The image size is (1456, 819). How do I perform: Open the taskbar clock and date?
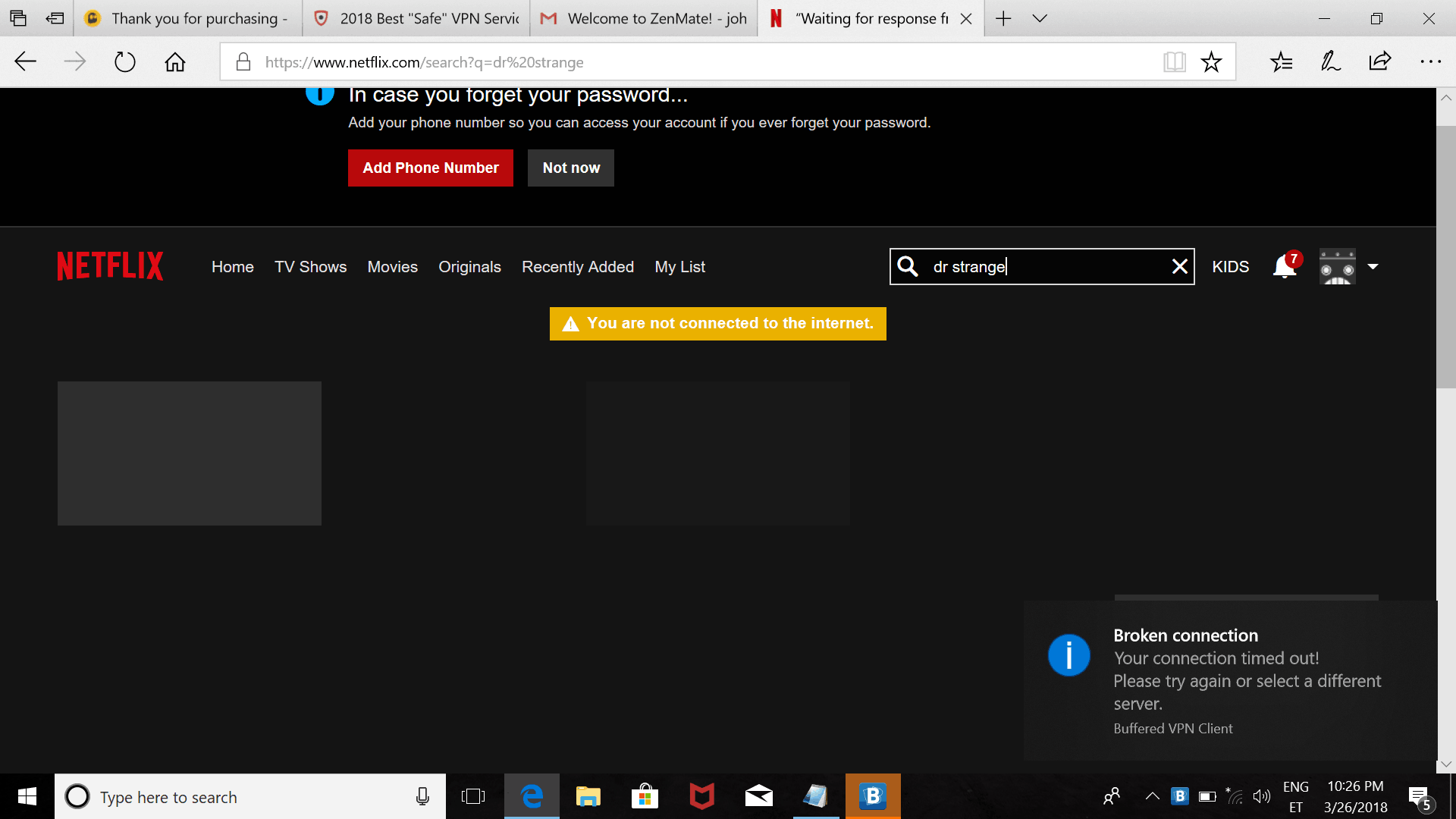tap(1355, 796)
